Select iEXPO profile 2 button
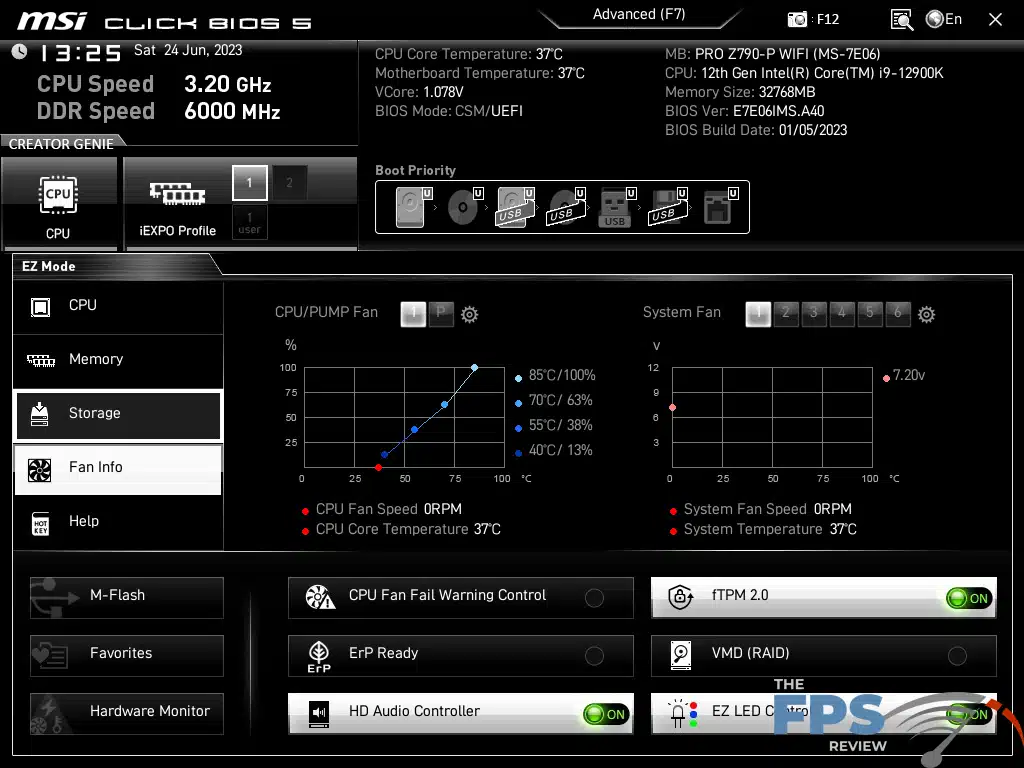1024x768 pixels. pyautogui.click(x=289, y=183)
